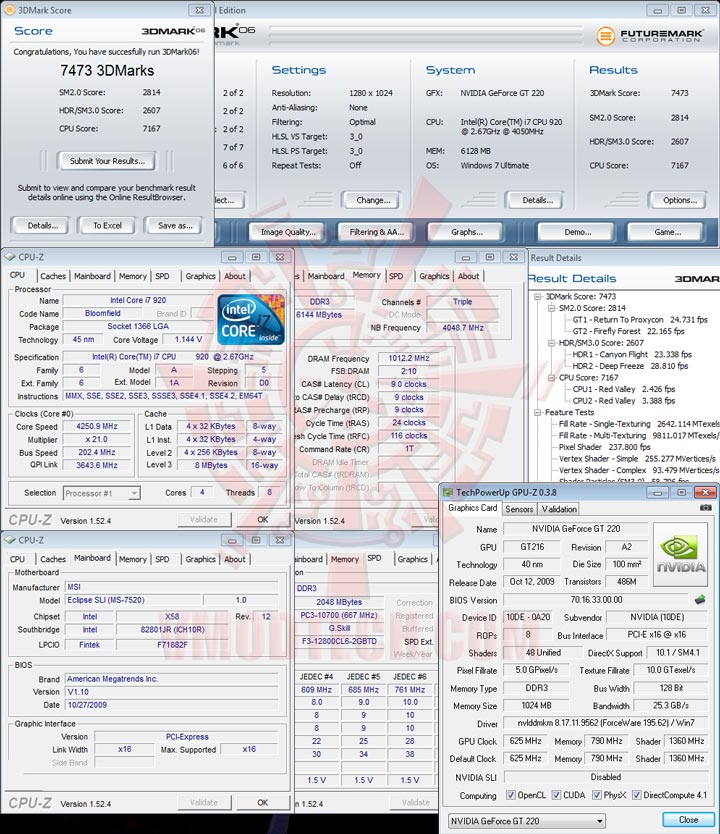720x834 pixels.
Task: Click the Game... button
Action: click(x=667, y=232)
